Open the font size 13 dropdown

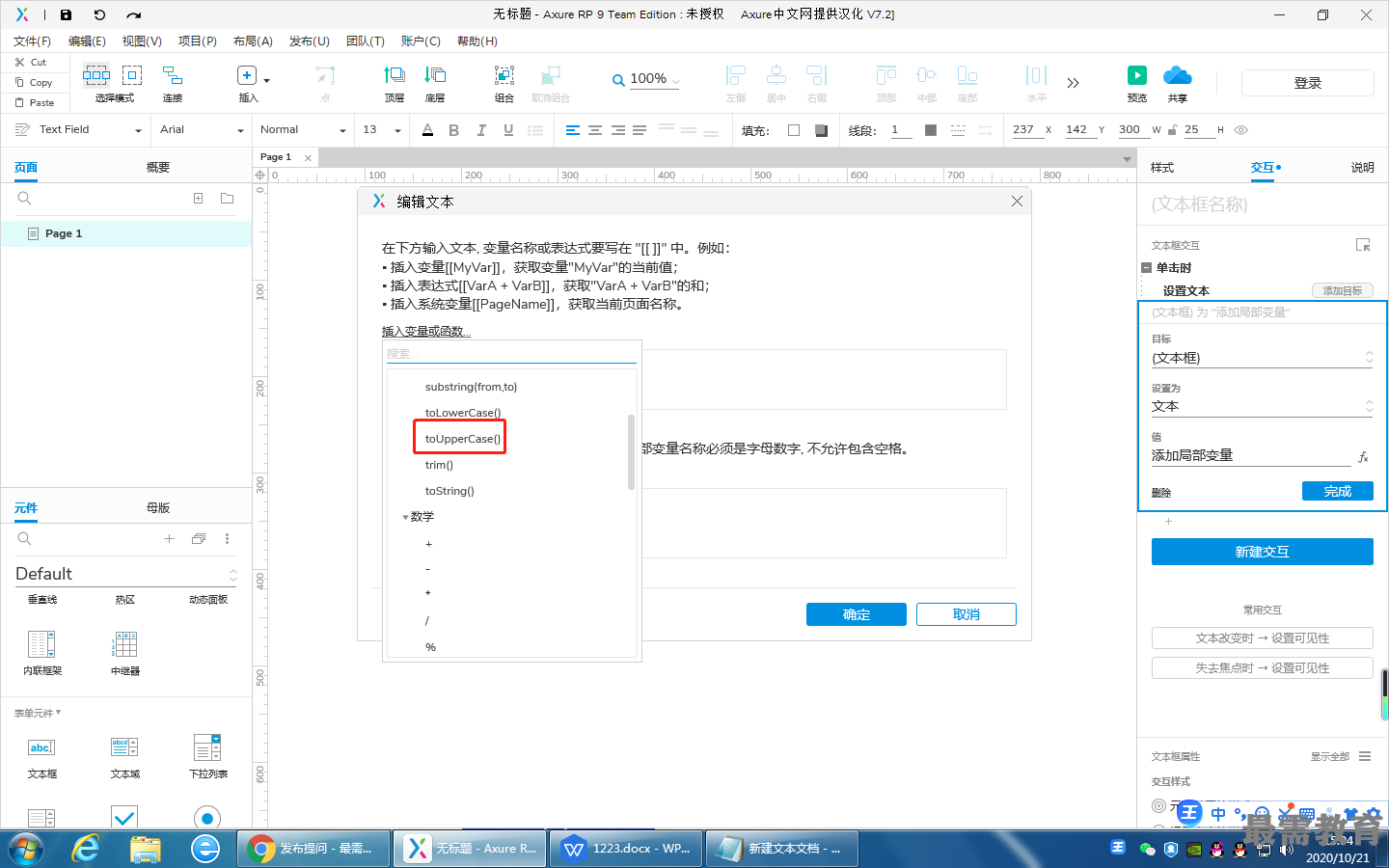point(382,130)
